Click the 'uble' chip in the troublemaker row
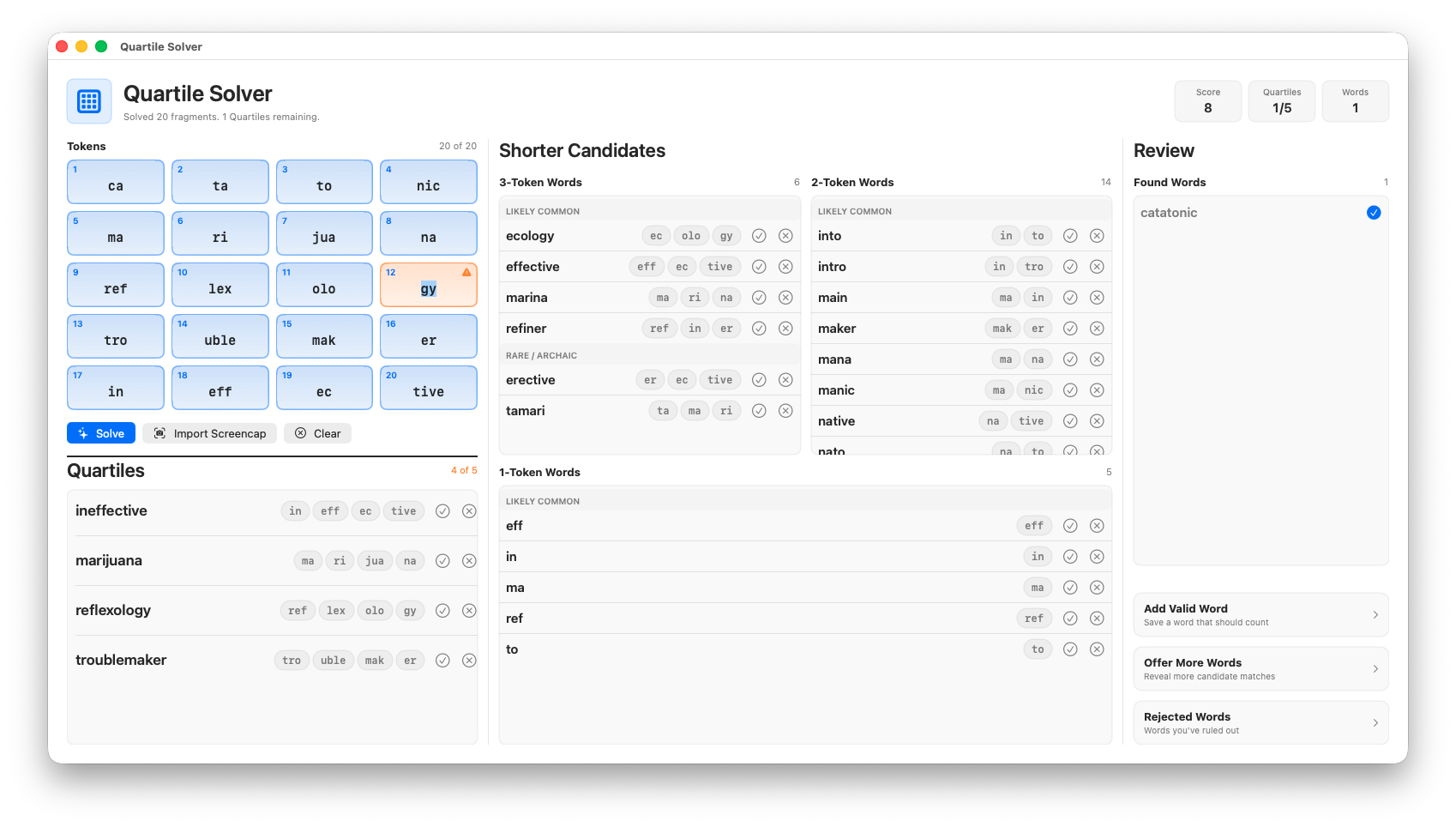 pos(334,661)
